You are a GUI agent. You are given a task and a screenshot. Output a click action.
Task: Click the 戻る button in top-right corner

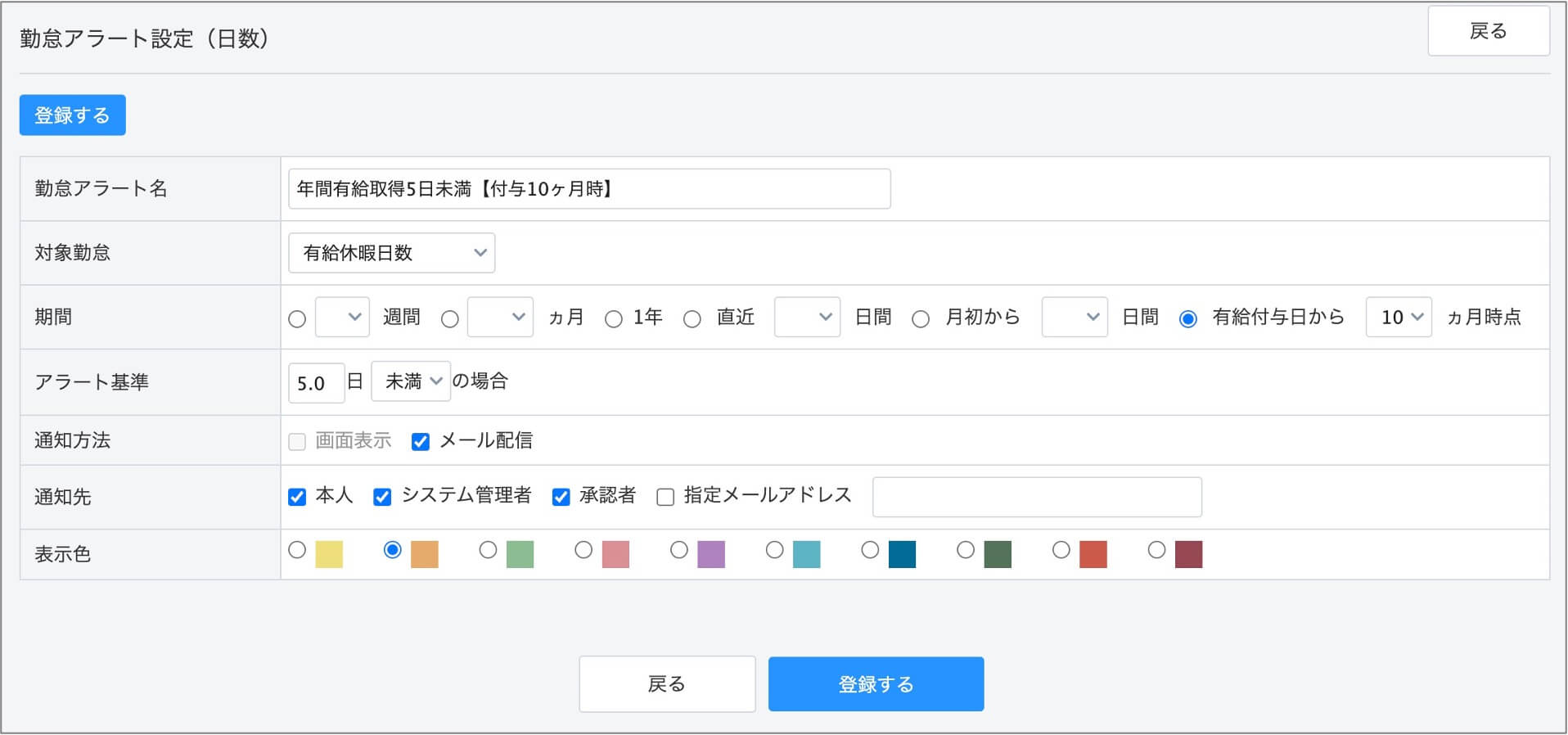point(1487,32)
